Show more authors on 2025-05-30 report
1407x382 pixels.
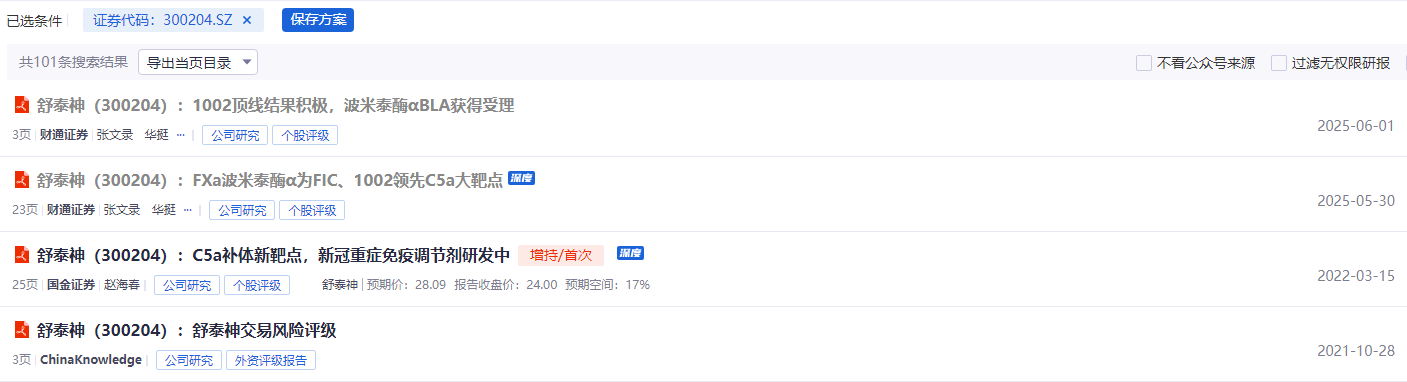188,210
